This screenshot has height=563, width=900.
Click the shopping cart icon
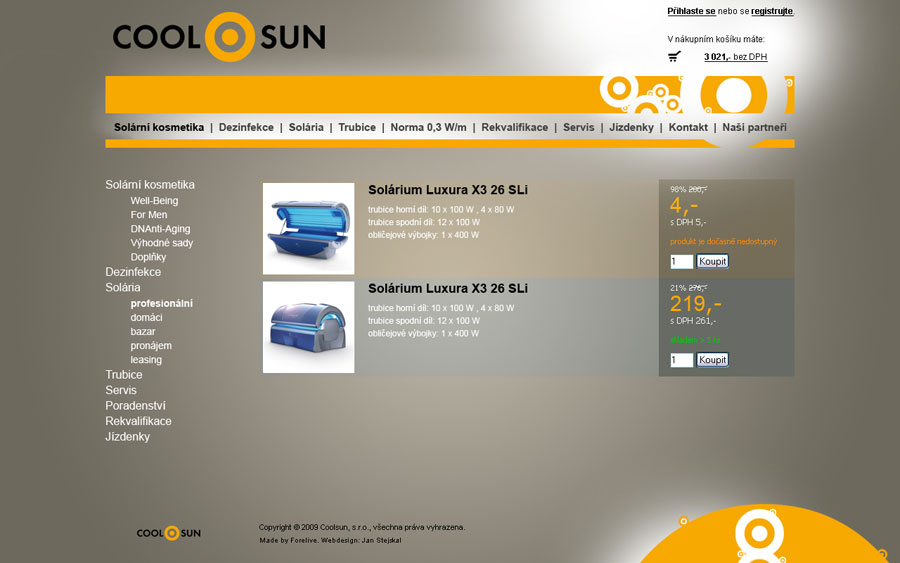click(674, 56)
